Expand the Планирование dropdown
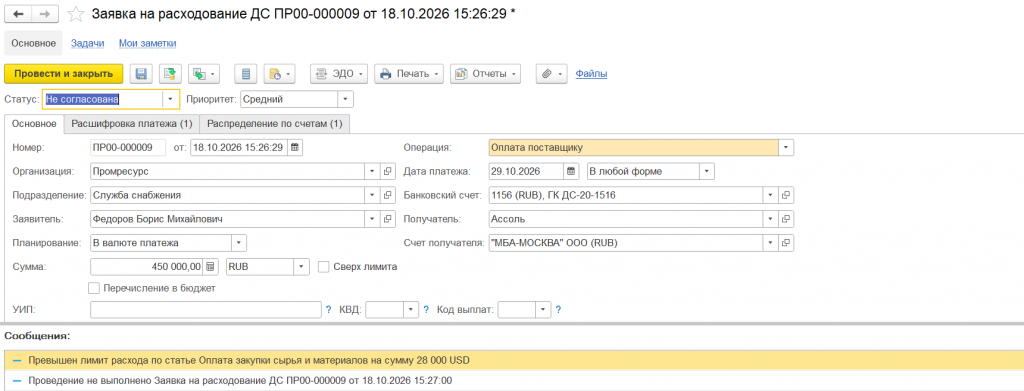Screen dimensions: 1024x391 point(239,243)
